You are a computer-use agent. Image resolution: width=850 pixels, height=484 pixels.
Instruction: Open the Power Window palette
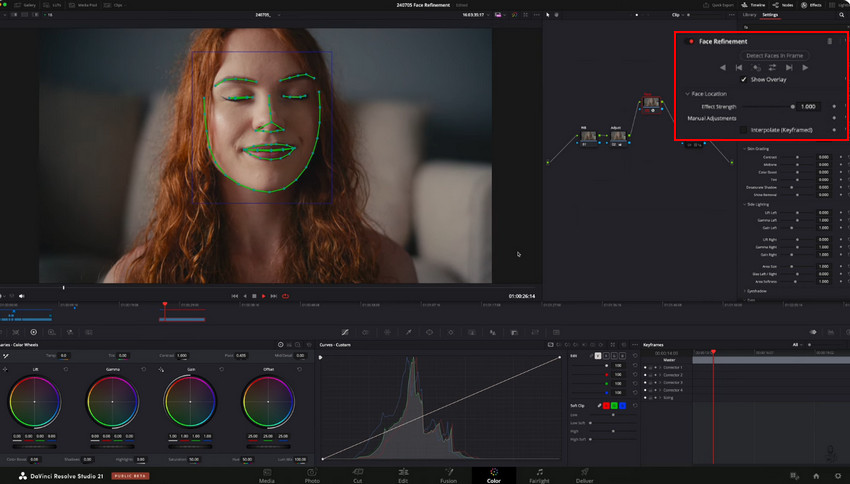pyautogui.click(x=429, y=332)
